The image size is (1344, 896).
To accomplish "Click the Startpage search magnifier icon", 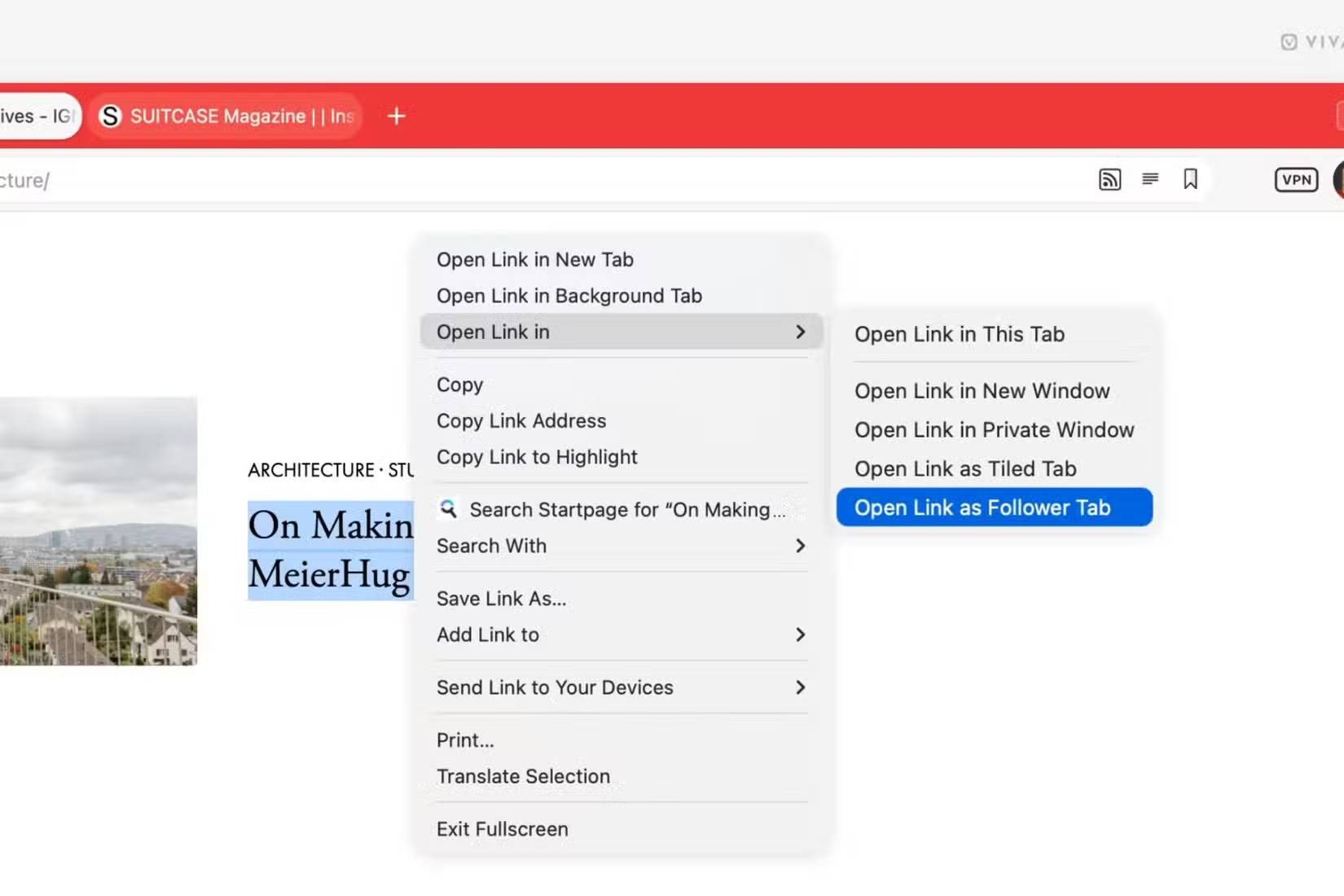I will pyautogui.click(x=448, y=509).
